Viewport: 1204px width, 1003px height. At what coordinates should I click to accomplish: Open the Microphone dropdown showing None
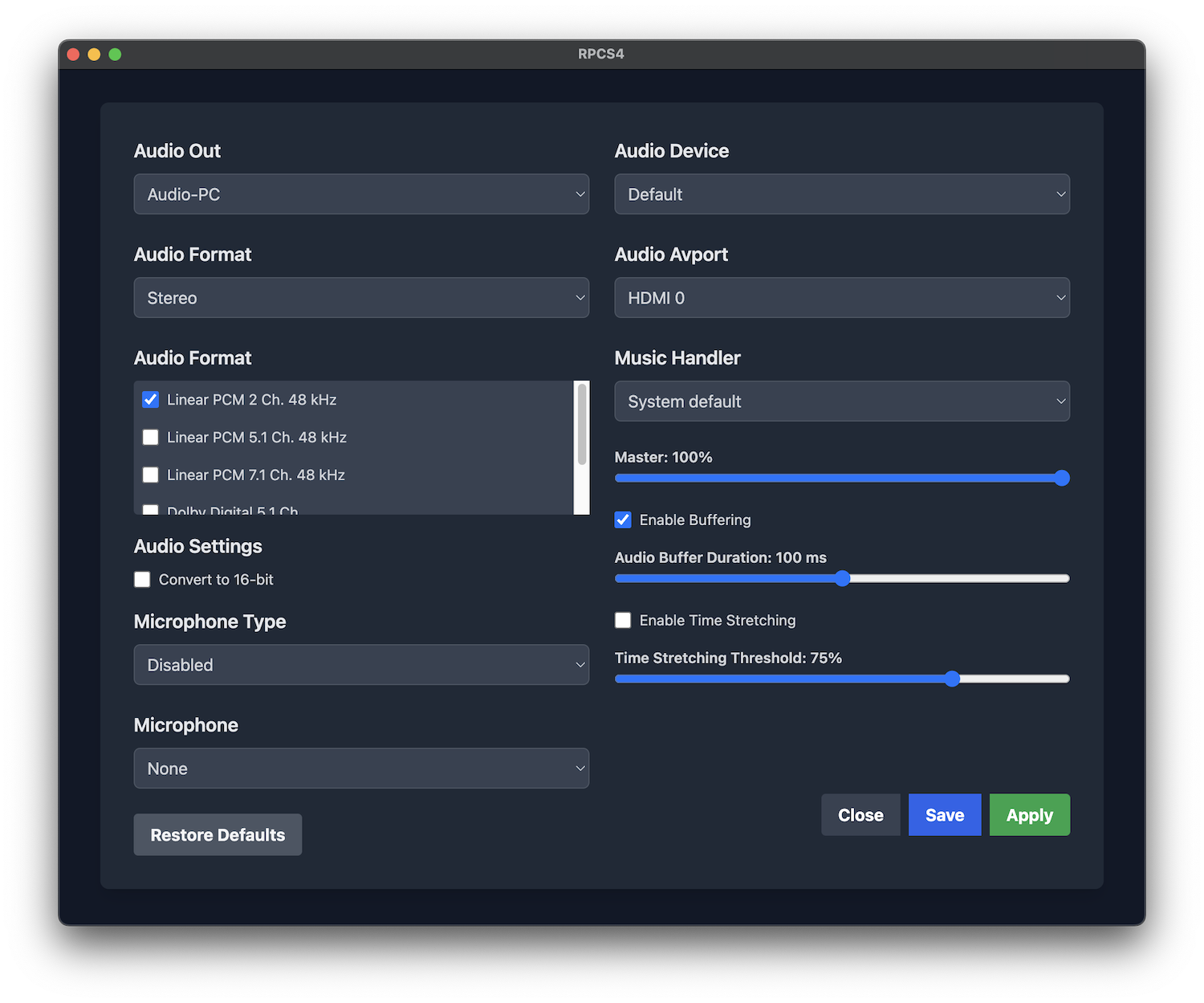coord(361,768)
